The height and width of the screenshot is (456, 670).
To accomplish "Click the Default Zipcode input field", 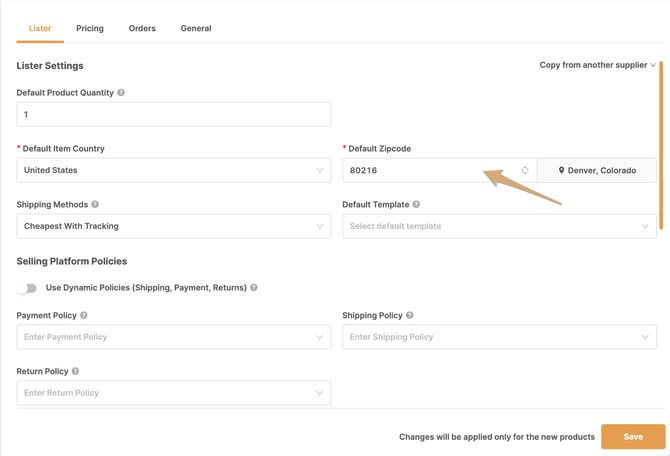I will [x=439, y=170].
